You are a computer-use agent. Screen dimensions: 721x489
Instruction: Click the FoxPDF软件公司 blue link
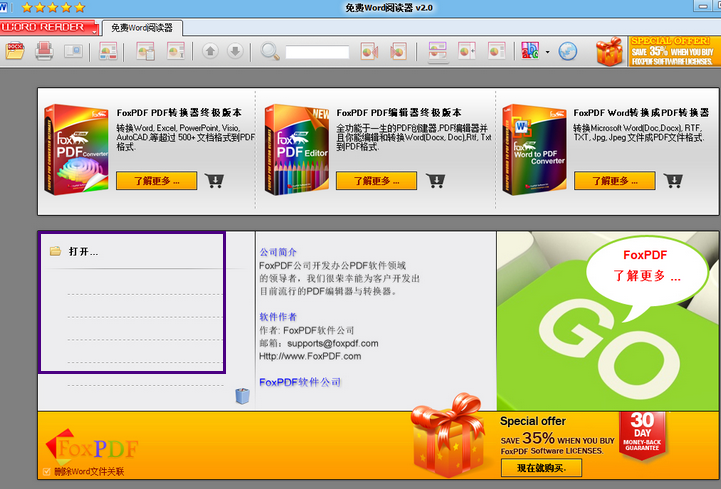click(x=300, y=382)
